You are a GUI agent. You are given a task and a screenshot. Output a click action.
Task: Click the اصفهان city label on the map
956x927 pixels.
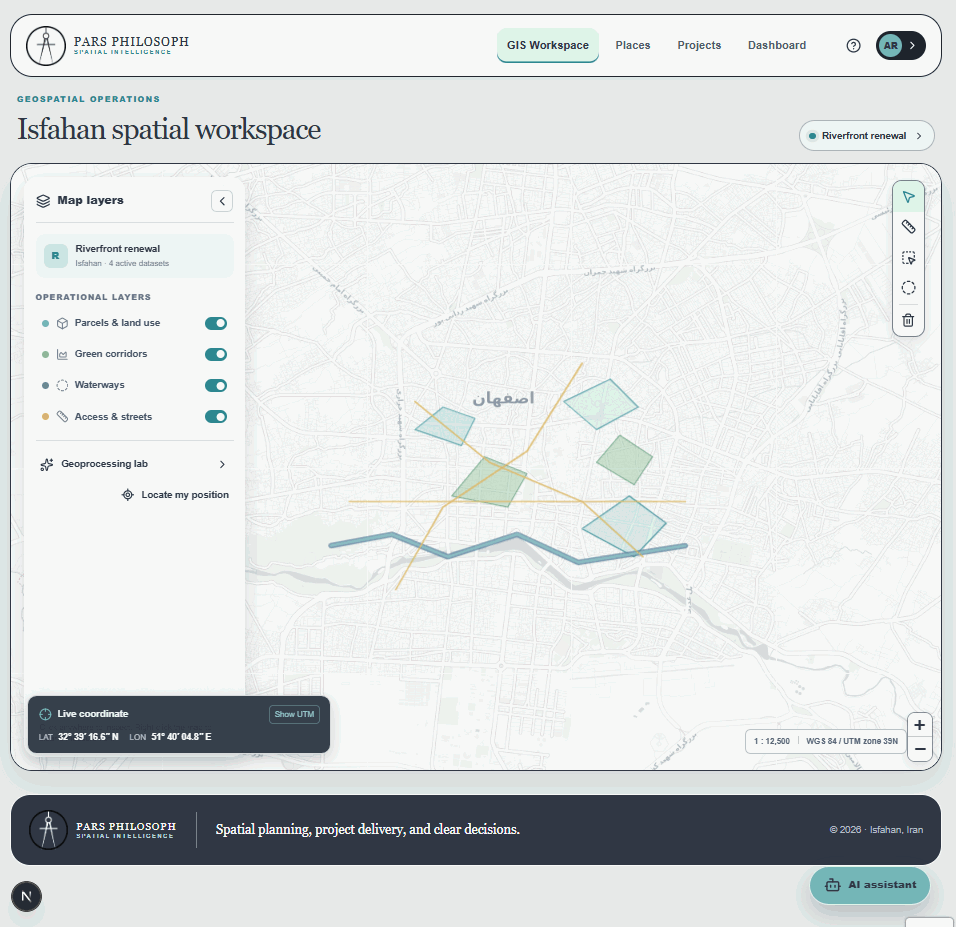pyautogui.click(x=503, y=398)
